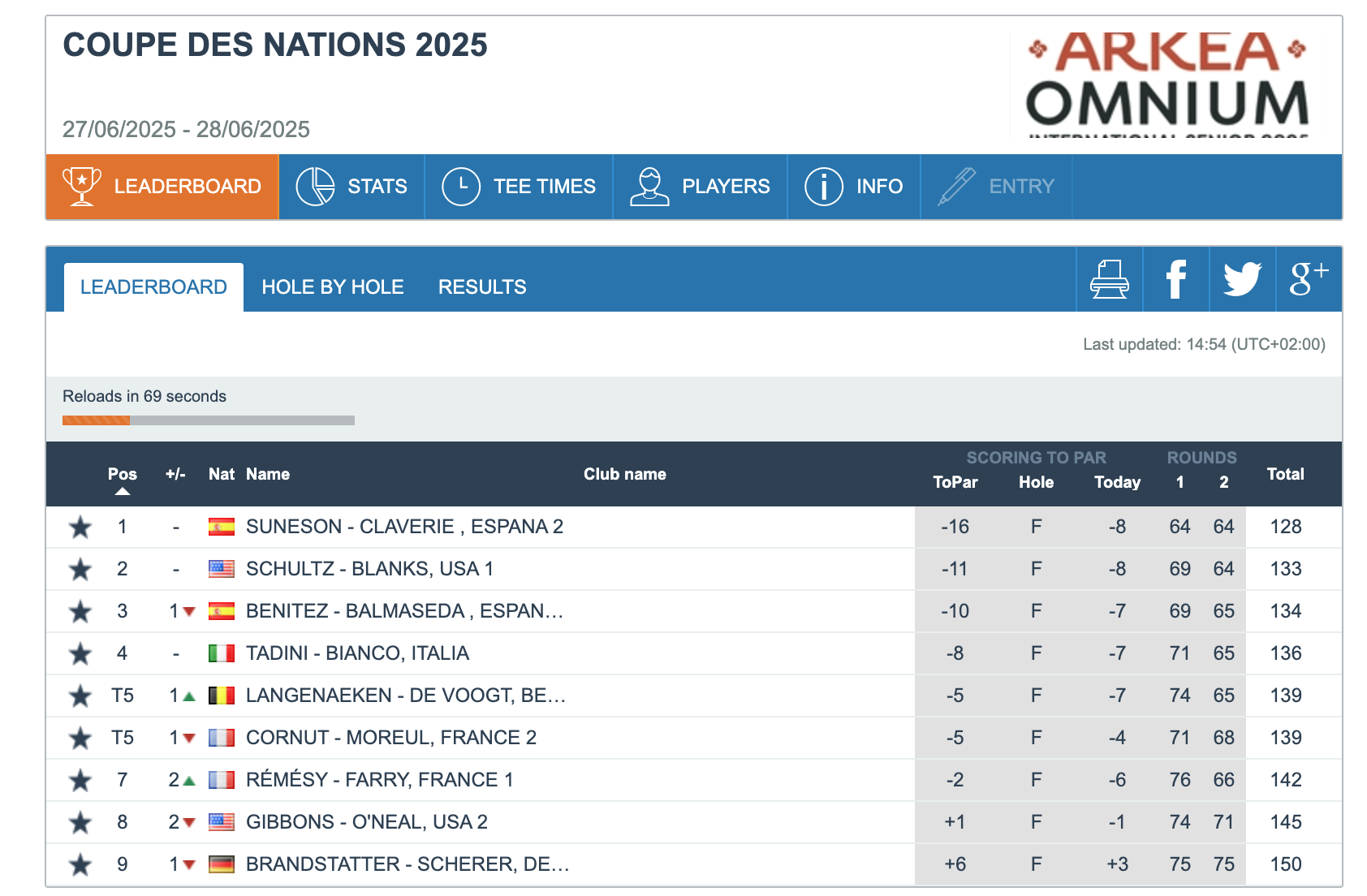The height and width of the screenshot is (896, 1367).
Task: Switch to Hole by Hole tab
Action: (332, 287)
